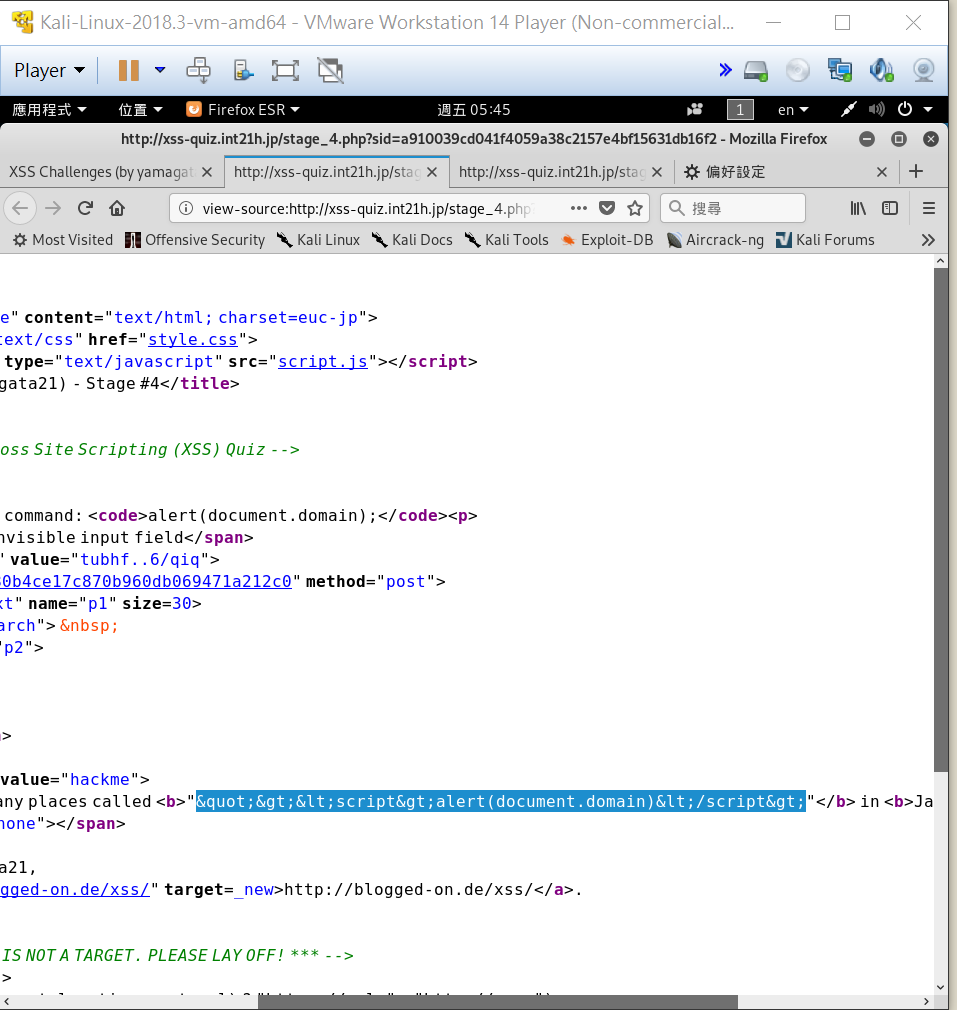The image size is (957, 1010).
Task: Open Aircrack-ng bookmark
Action: (715, 240)
